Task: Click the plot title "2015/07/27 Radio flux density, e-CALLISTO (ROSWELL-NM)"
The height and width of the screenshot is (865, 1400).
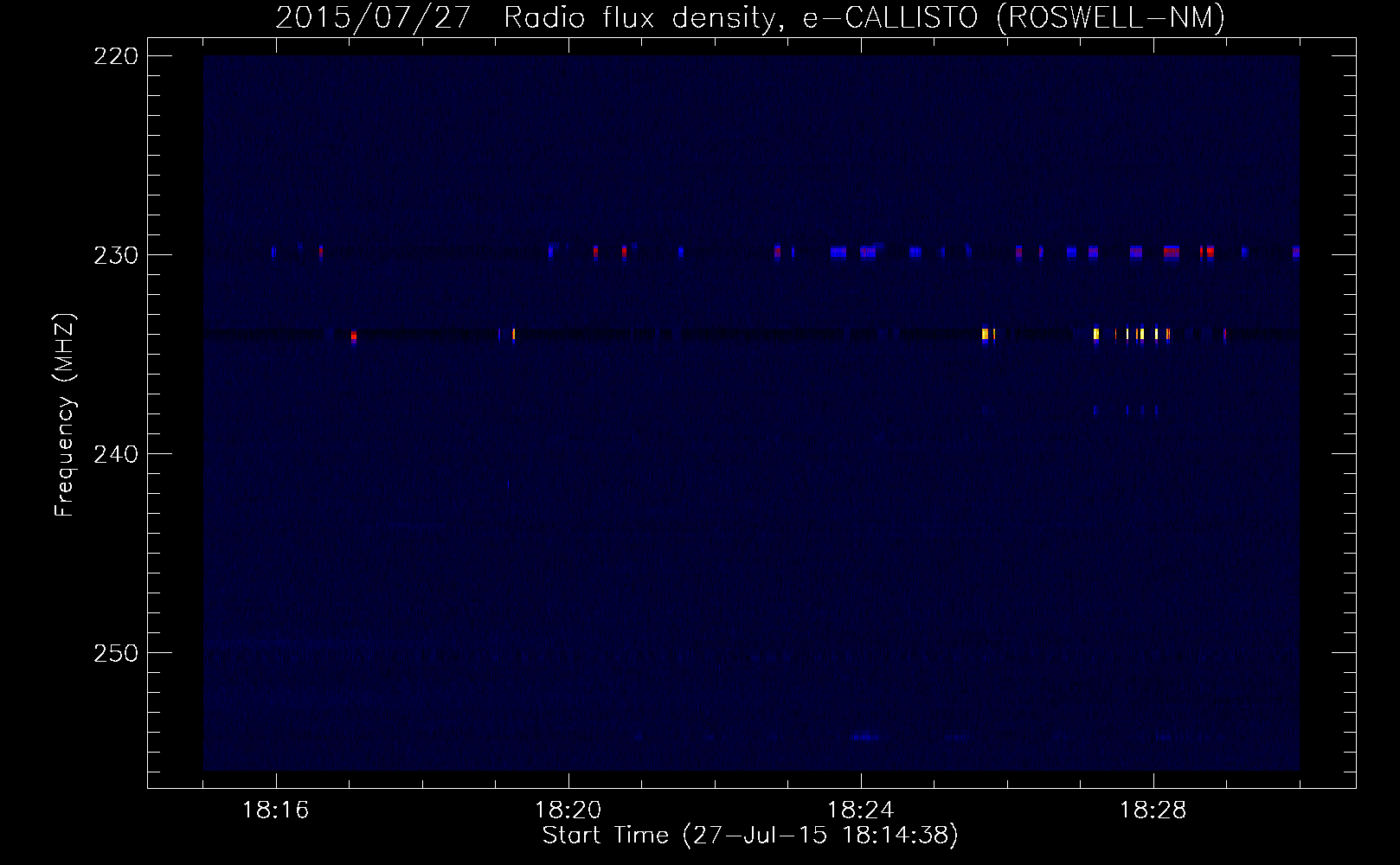Action: 750,17
